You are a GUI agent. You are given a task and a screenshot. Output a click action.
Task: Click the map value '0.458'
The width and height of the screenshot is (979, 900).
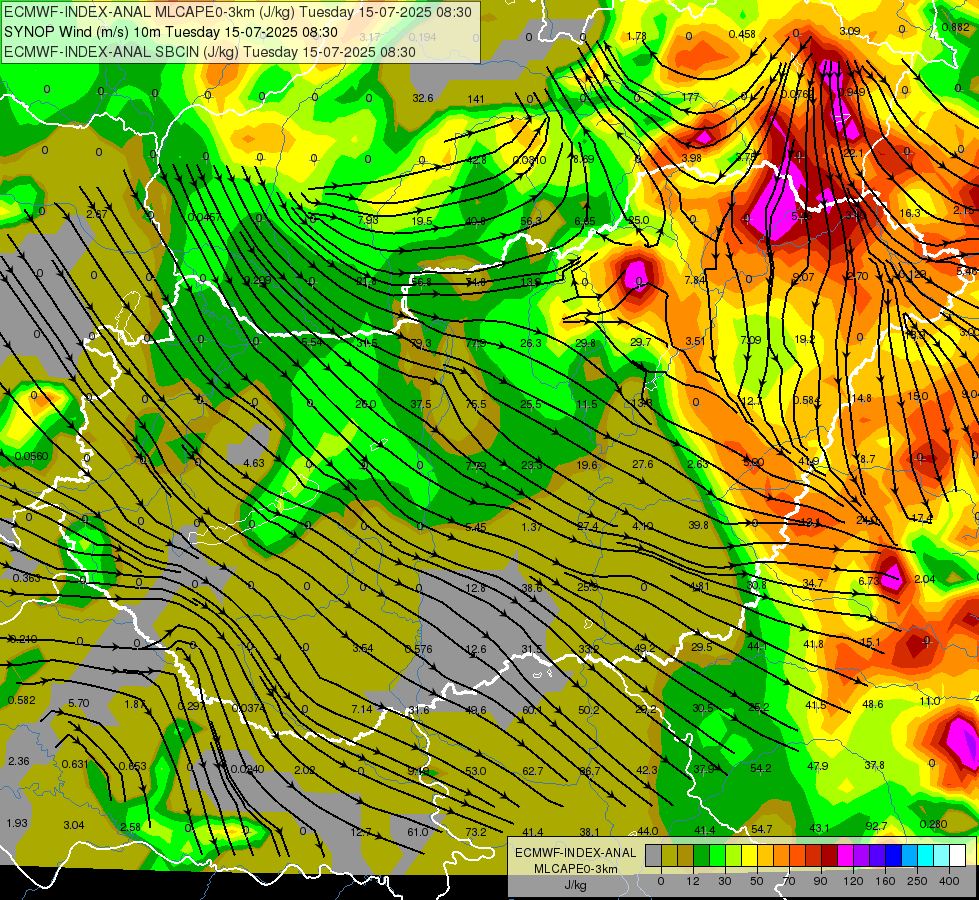(x=742, y=34)
